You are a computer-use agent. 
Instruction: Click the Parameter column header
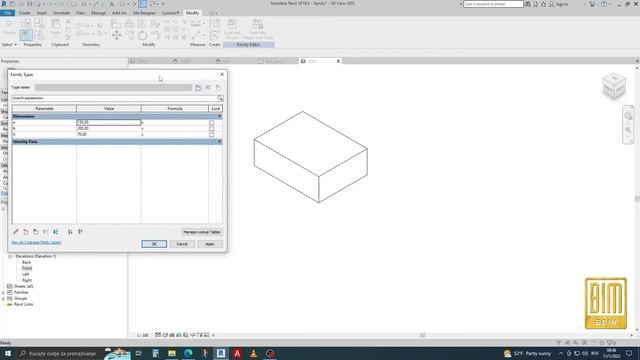click(44, 109)
